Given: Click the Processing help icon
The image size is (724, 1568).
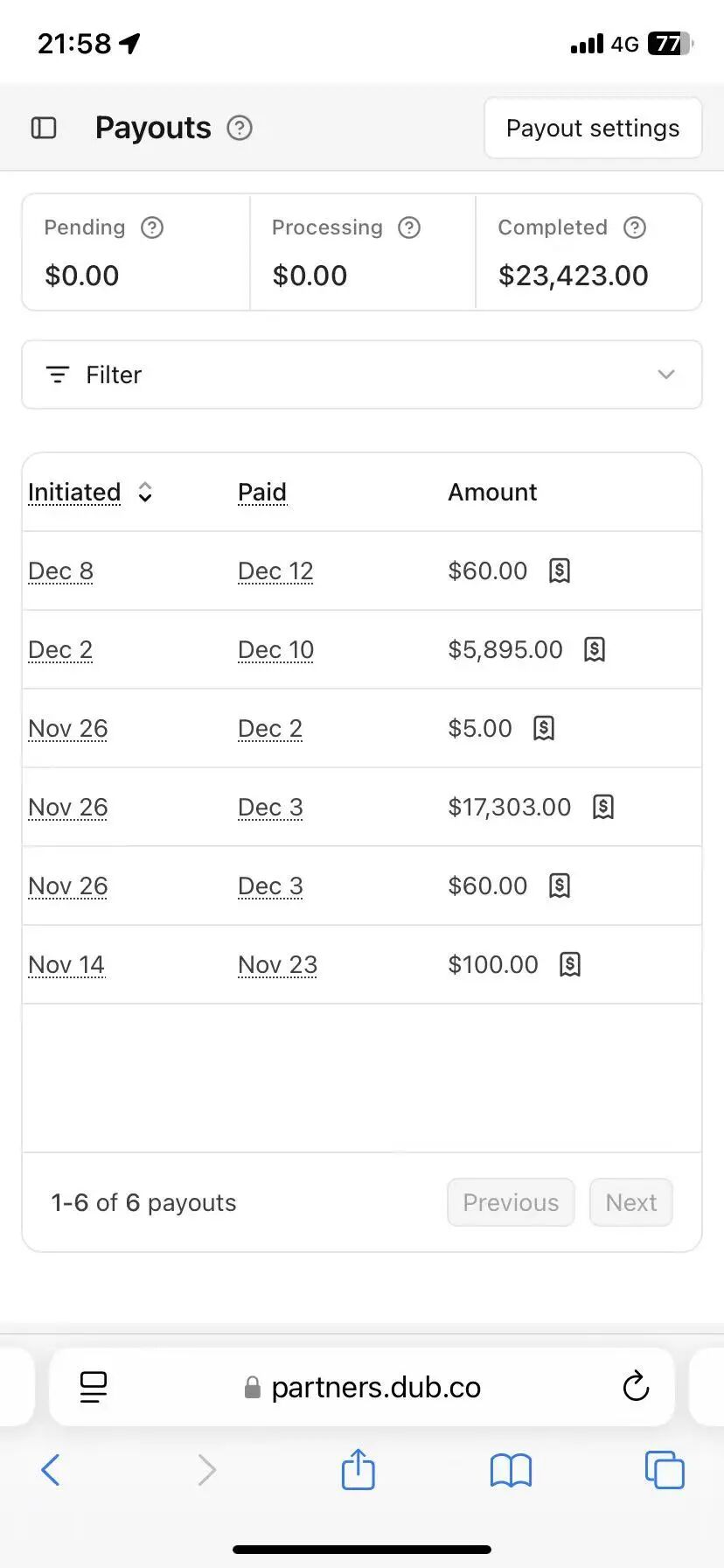Looking at the screenshot, I should pos(409,228).
